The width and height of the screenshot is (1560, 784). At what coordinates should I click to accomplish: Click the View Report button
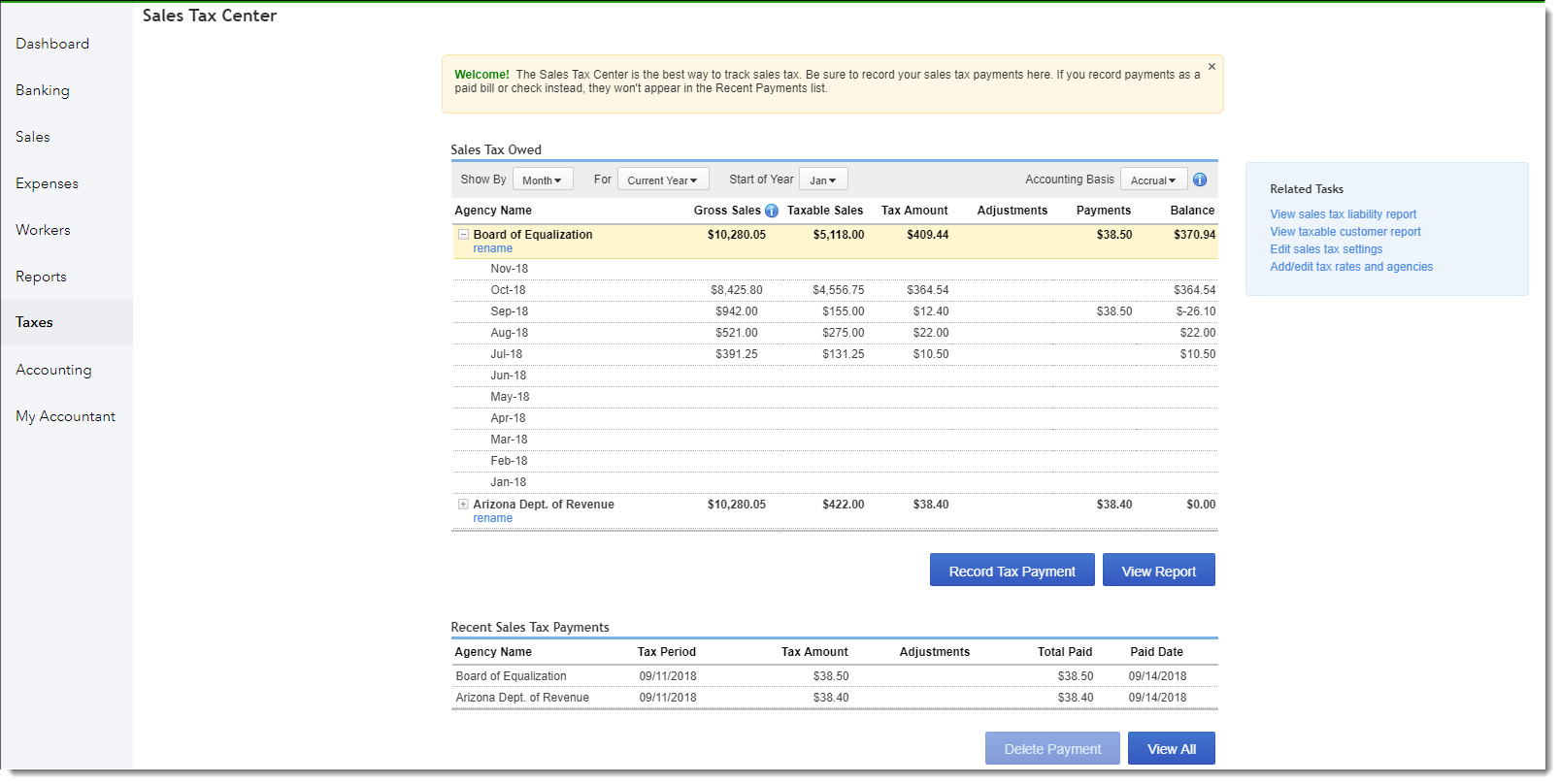[1159, 571]
